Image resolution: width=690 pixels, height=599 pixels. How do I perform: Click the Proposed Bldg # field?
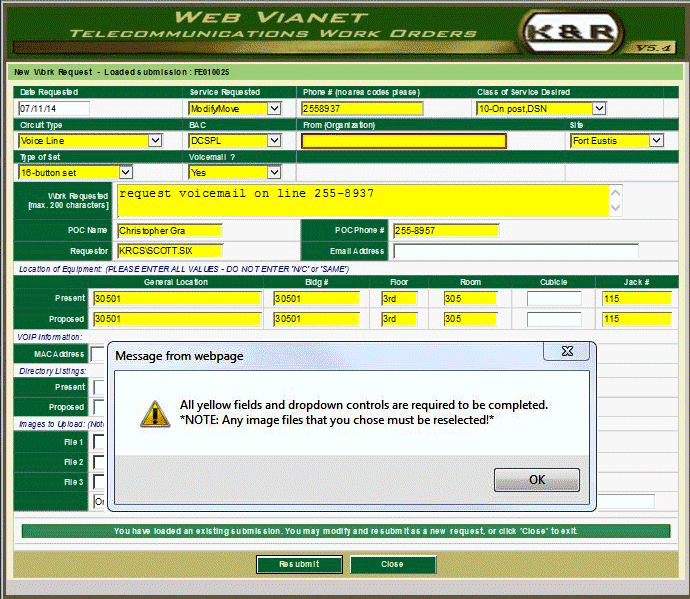tap(316, 319)
